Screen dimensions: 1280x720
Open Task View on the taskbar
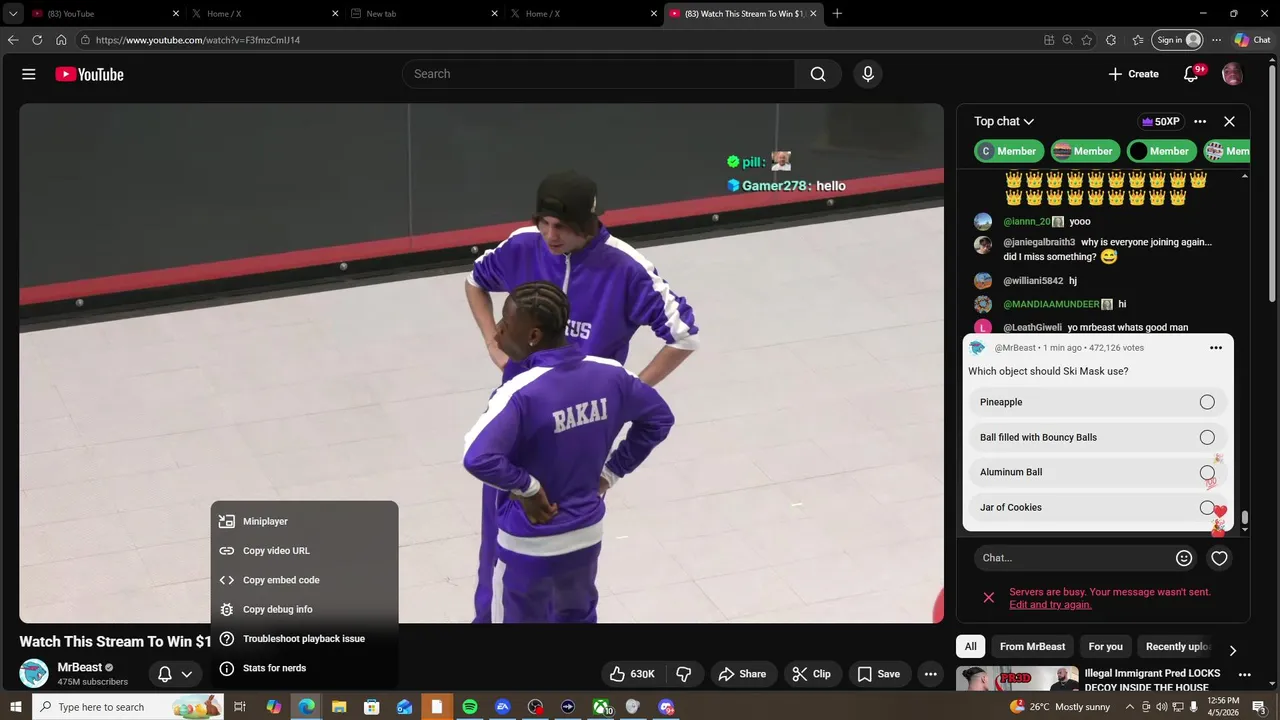[x=240, y=707]
